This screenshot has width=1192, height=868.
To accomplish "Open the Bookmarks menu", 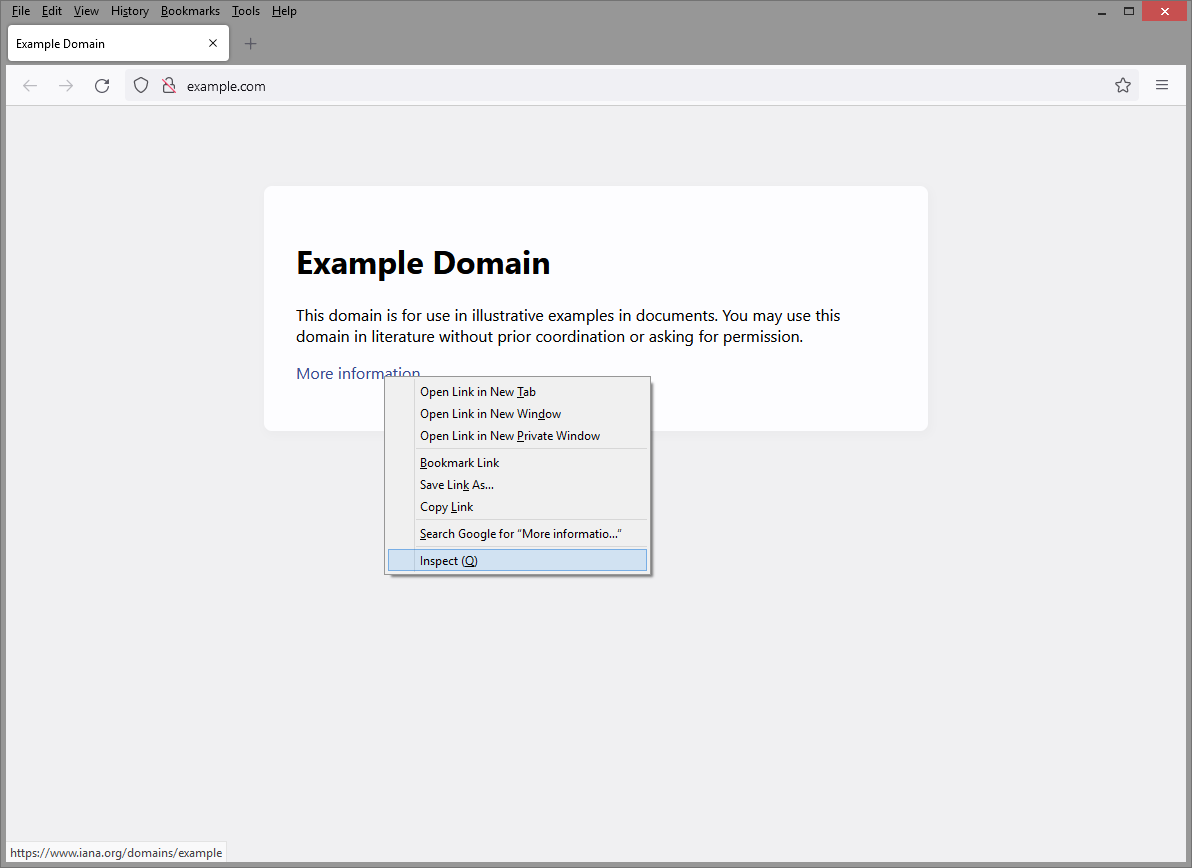I will 190,11.
